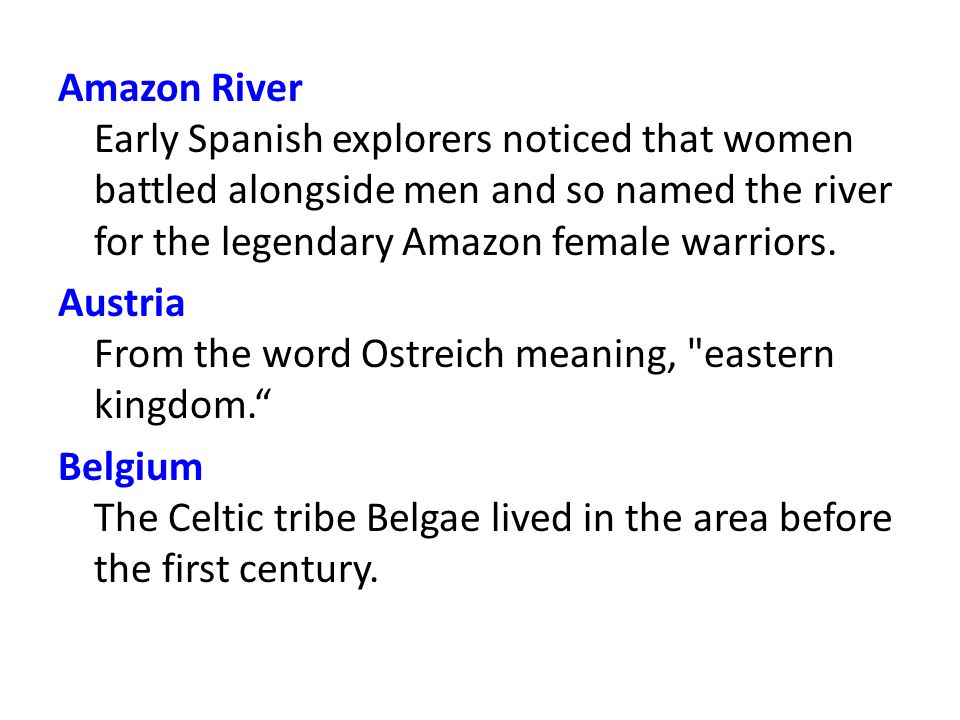Screen dimensions: 960x720
Task: Click the Amazon River heading
Action: pos(180,88)
